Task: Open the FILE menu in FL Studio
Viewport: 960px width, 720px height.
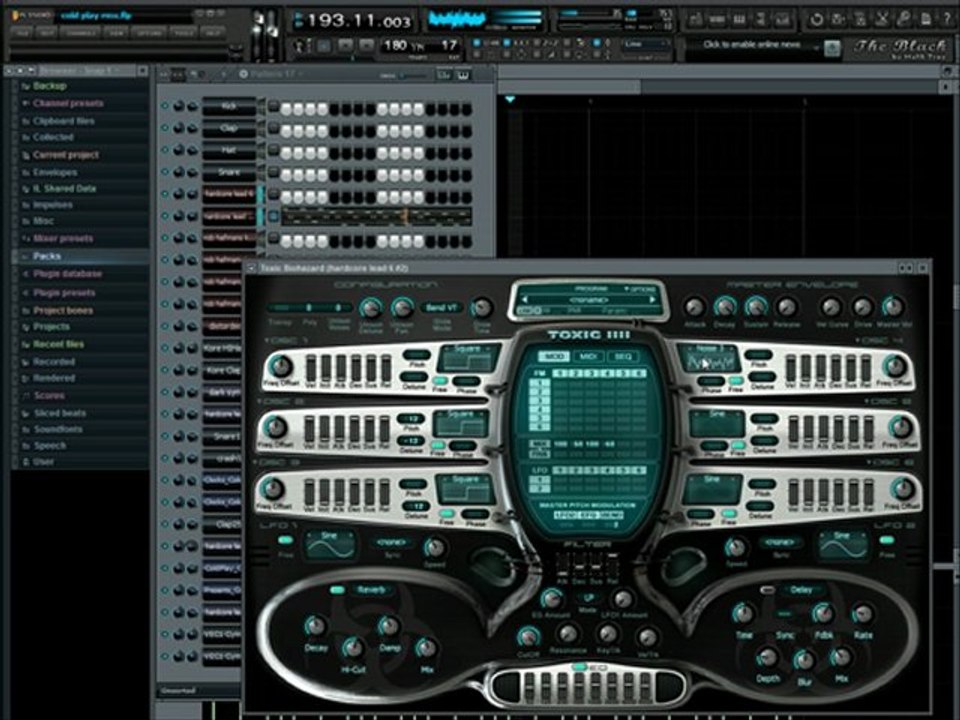Action: pos(23,32)
